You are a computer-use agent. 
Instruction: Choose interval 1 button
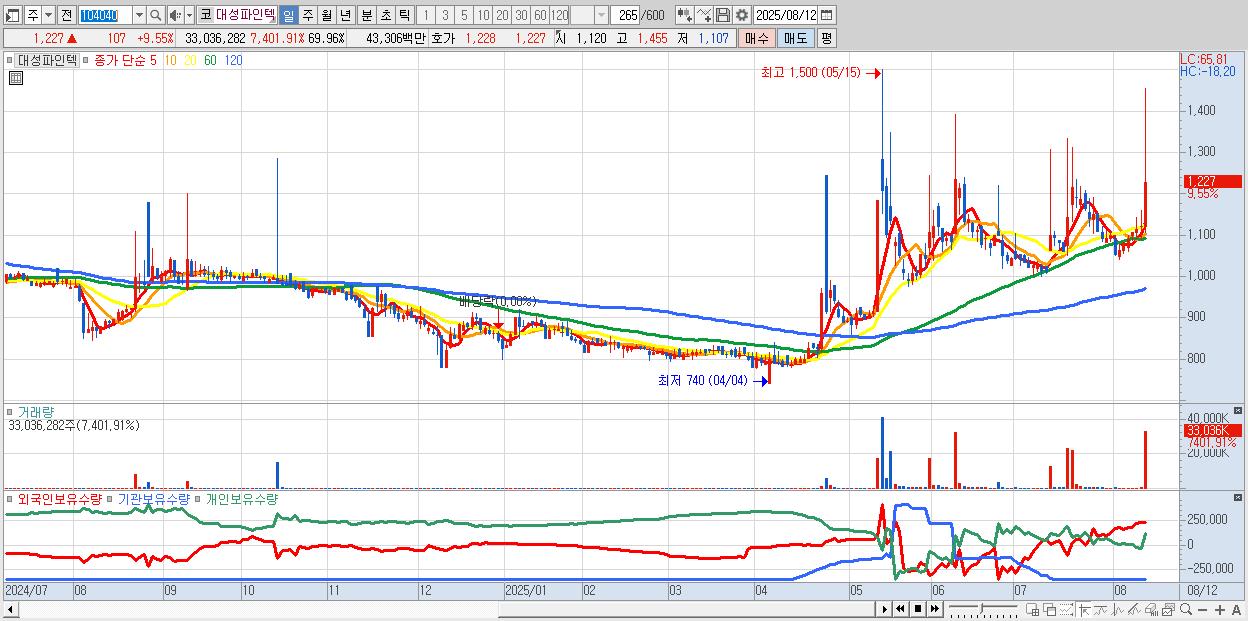(425, 15)
